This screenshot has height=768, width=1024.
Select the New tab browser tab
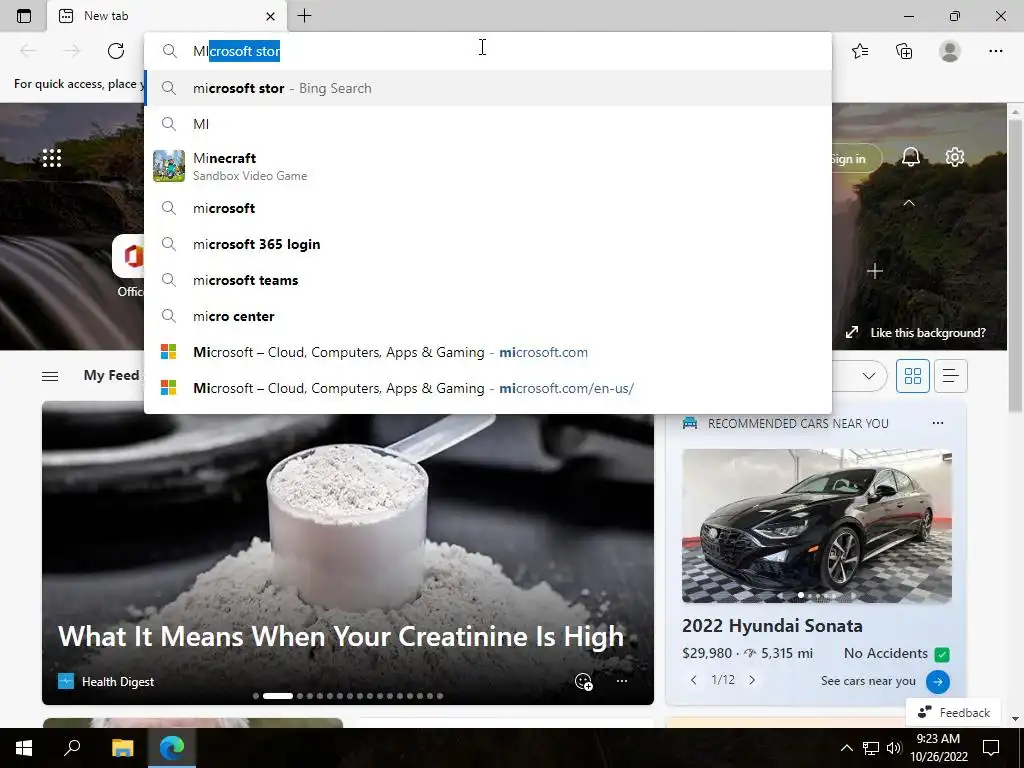click(167, 16)
